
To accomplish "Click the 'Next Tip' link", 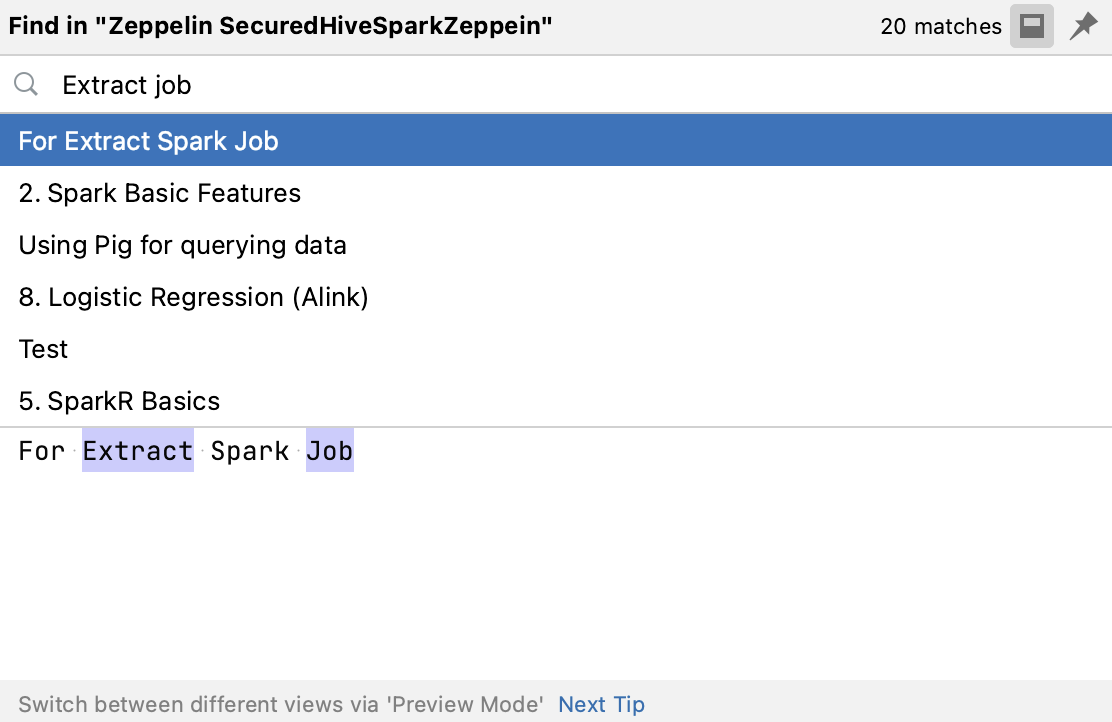I will tap(601, 704).
